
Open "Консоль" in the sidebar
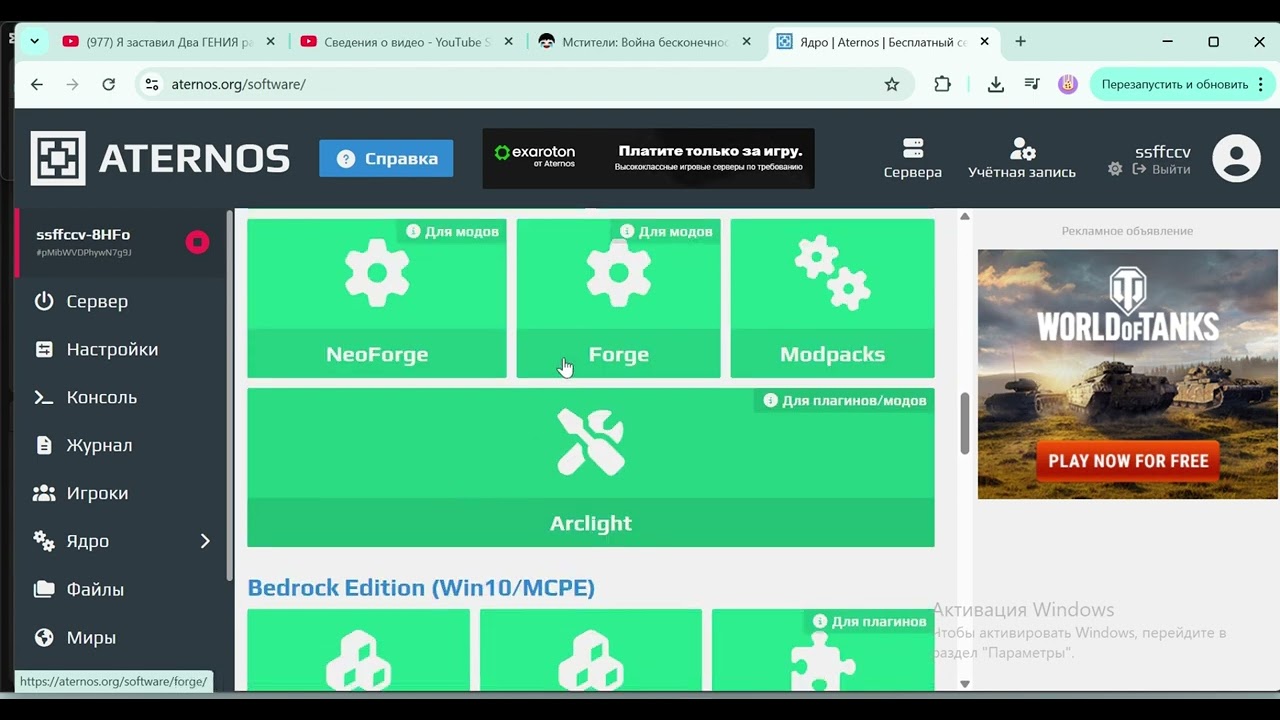(x=122, y=397)
